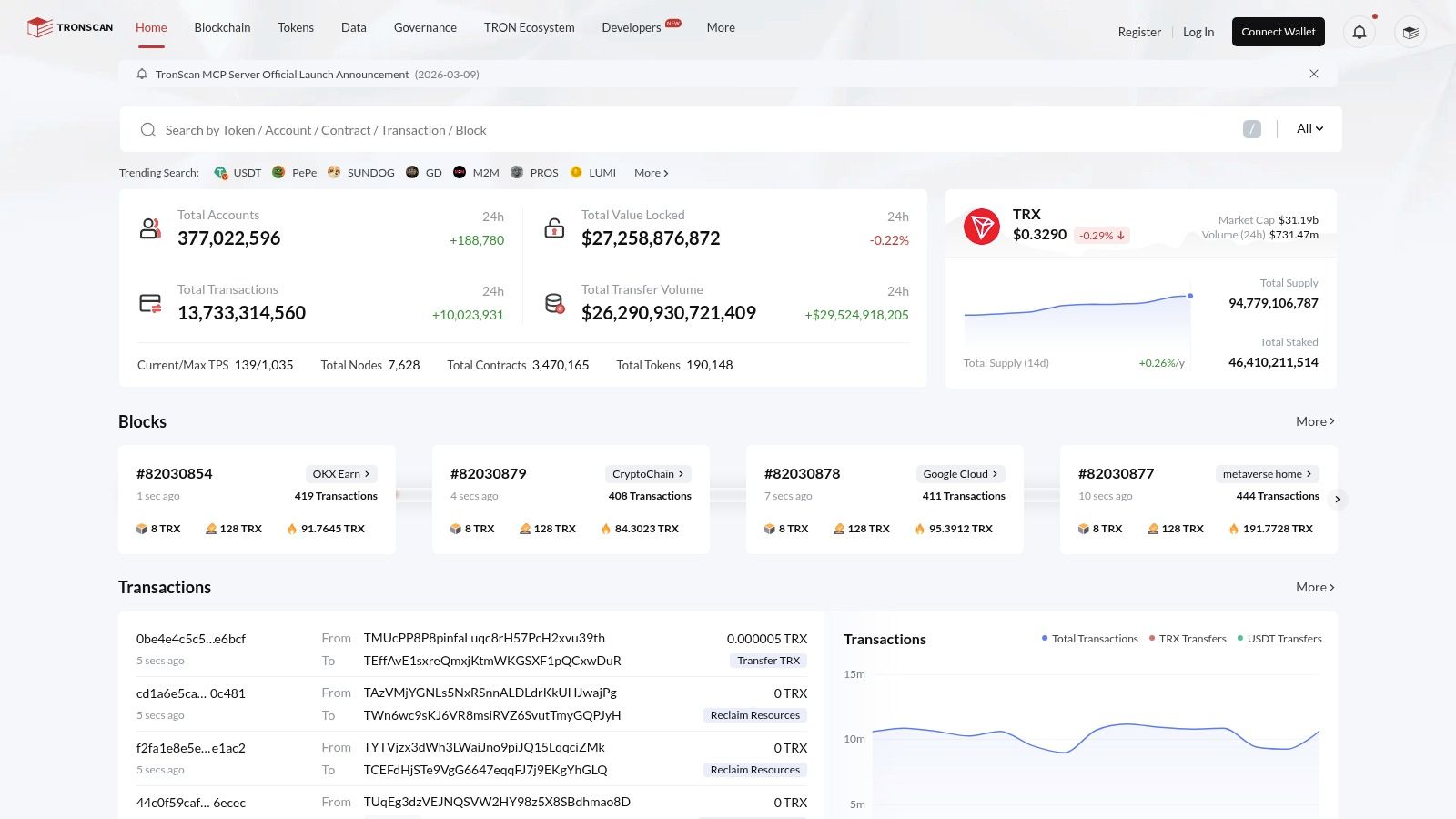Click the TRX logo in the price card
The height and width of the screenshot is (819, 1456).
983,227
